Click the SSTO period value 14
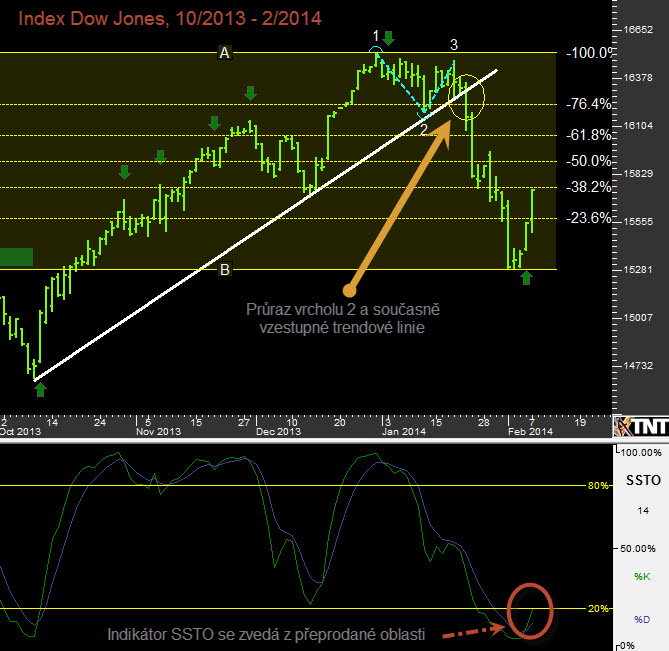This screenshot has width=669, height=651. tap(643, 510)
